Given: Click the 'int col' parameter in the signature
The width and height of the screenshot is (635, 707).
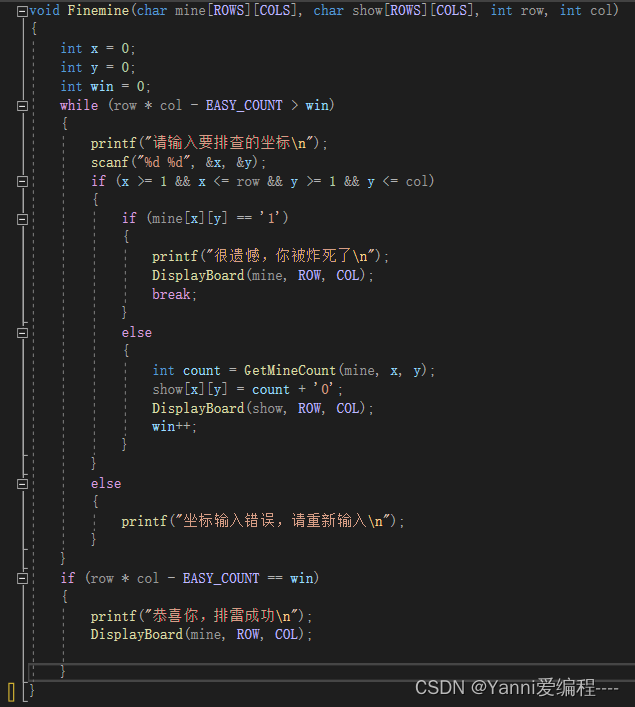Looking at the screenshot, I should (x=586, y=10).
